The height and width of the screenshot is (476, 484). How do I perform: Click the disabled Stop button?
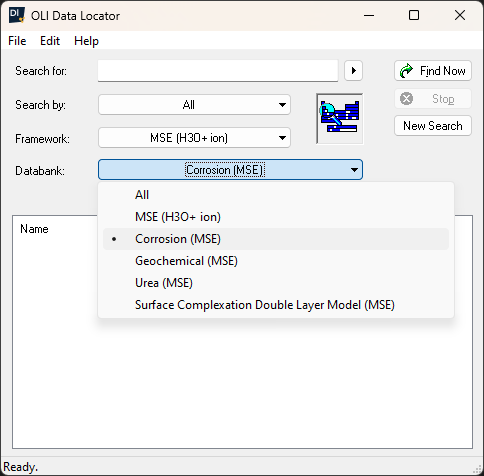[433, 99]
